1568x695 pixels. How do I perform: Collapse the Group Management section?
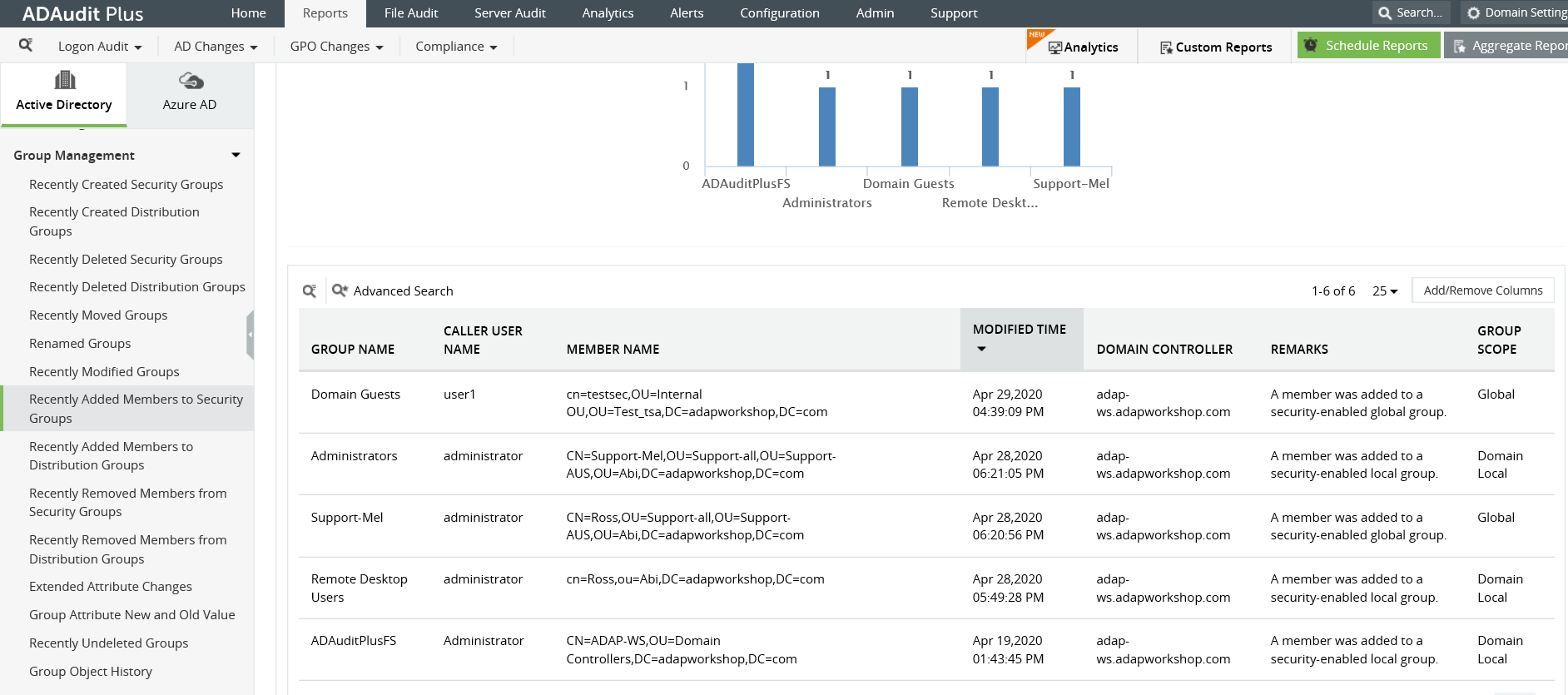pos(236,155)
